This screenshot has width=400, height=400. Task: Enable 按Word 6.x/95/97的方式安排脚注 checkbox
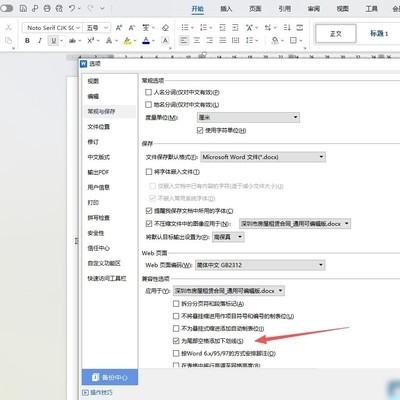click(176, 353)
